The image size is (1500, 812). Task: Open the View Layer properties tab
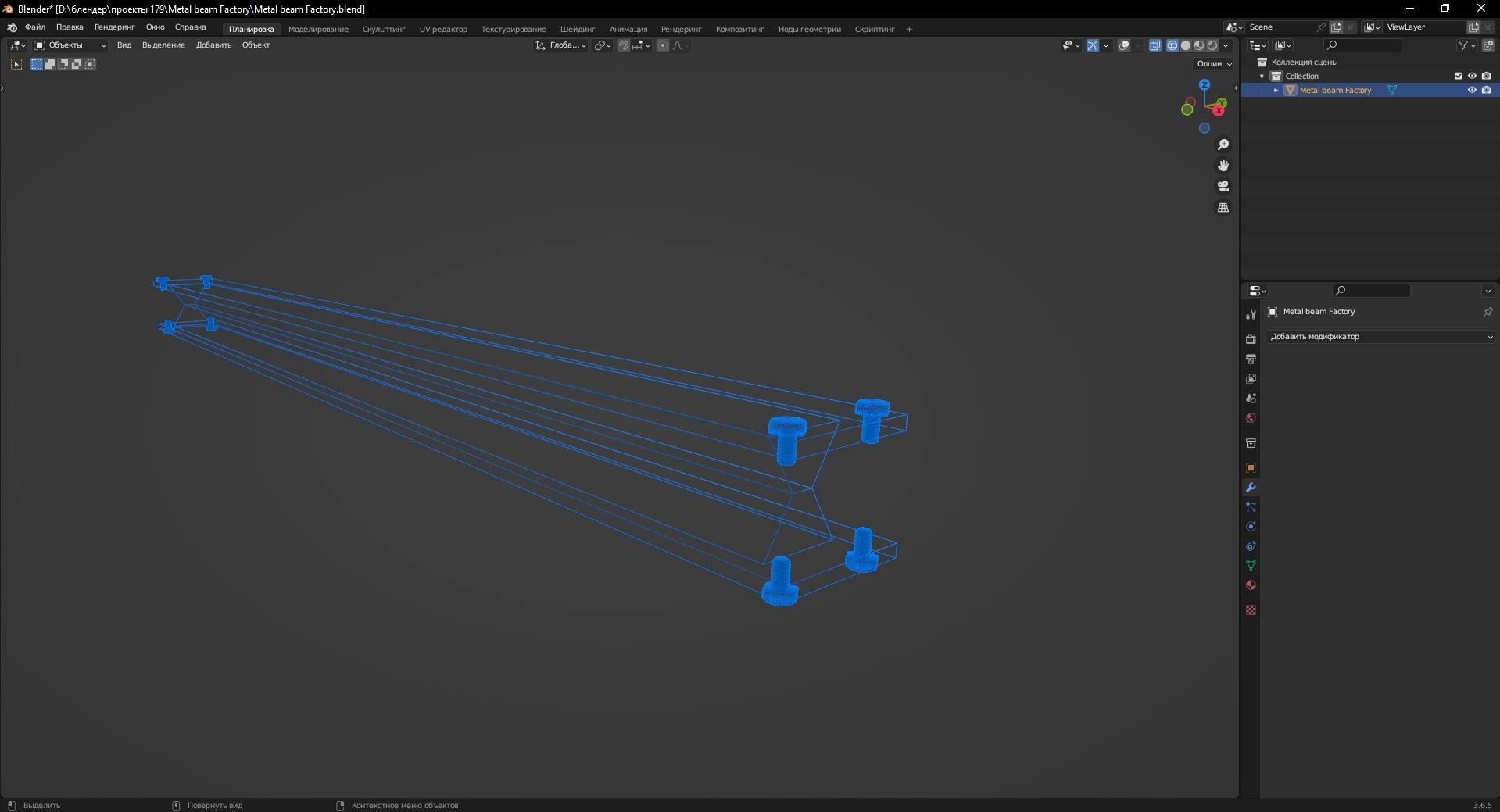tap(1251, 378)
